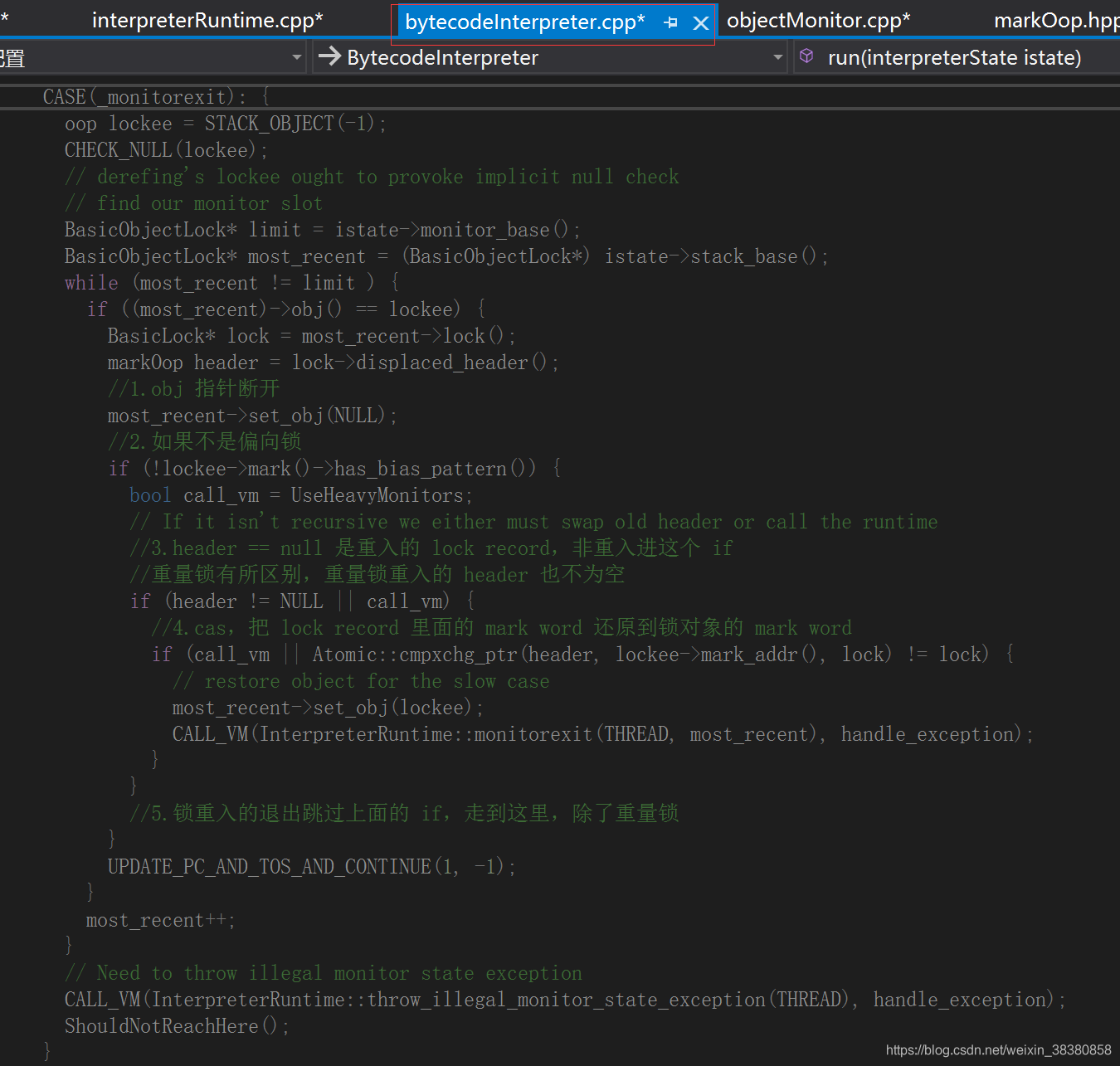This screenshot has height=1066, width=1120.
Task: Open the BytecodeInterpreter class scope dropdown
Action: pyautogui.click(x=549, y=57)
